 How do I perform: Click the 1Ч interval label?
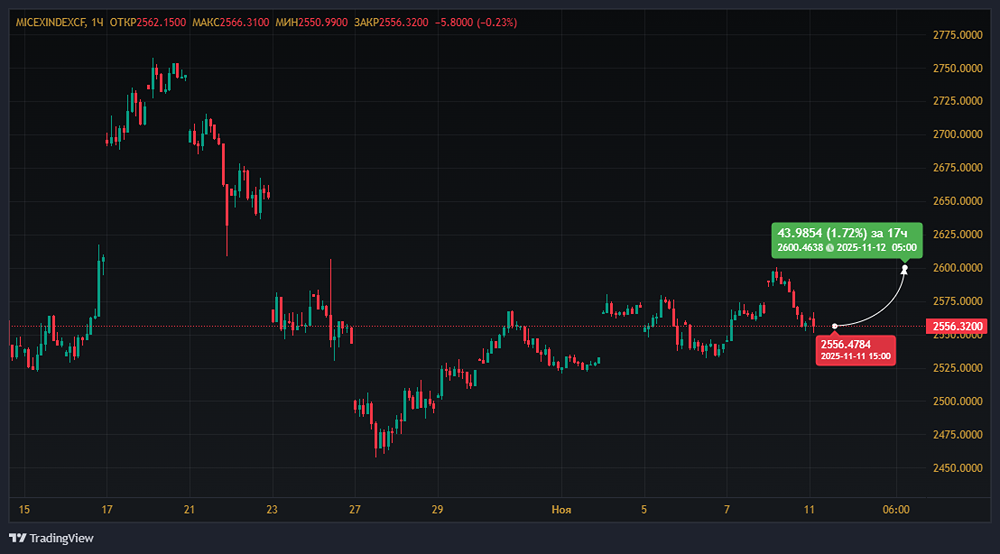tap(97, 22)
